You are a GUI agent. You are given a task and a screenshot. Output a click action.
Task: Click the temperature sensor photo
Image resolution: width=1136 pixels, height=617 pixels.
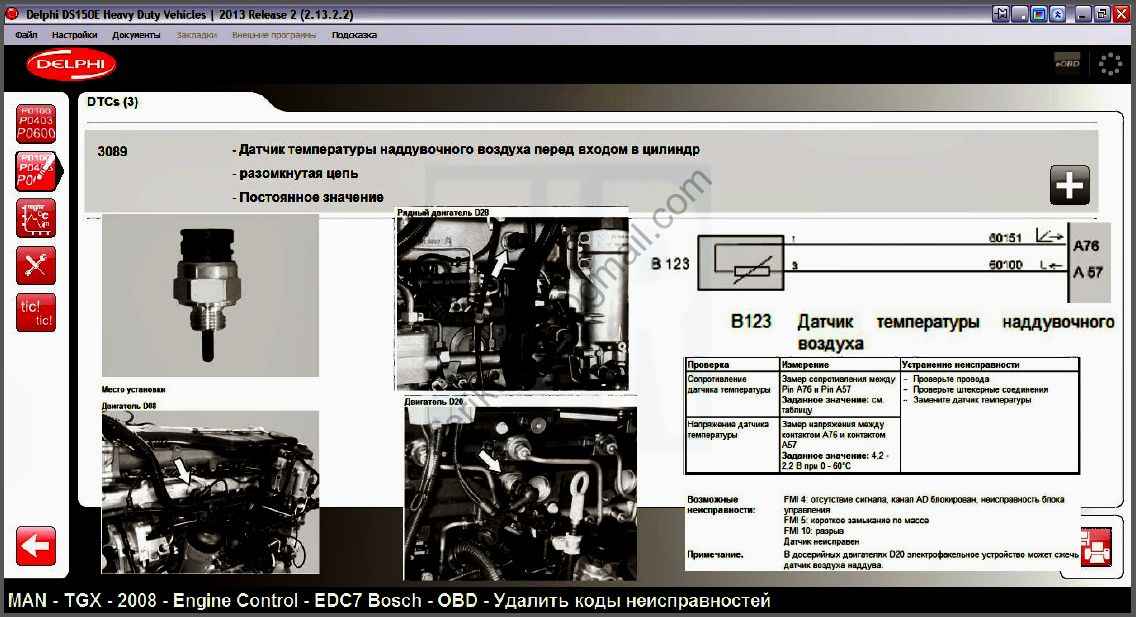tap(210, 295)
